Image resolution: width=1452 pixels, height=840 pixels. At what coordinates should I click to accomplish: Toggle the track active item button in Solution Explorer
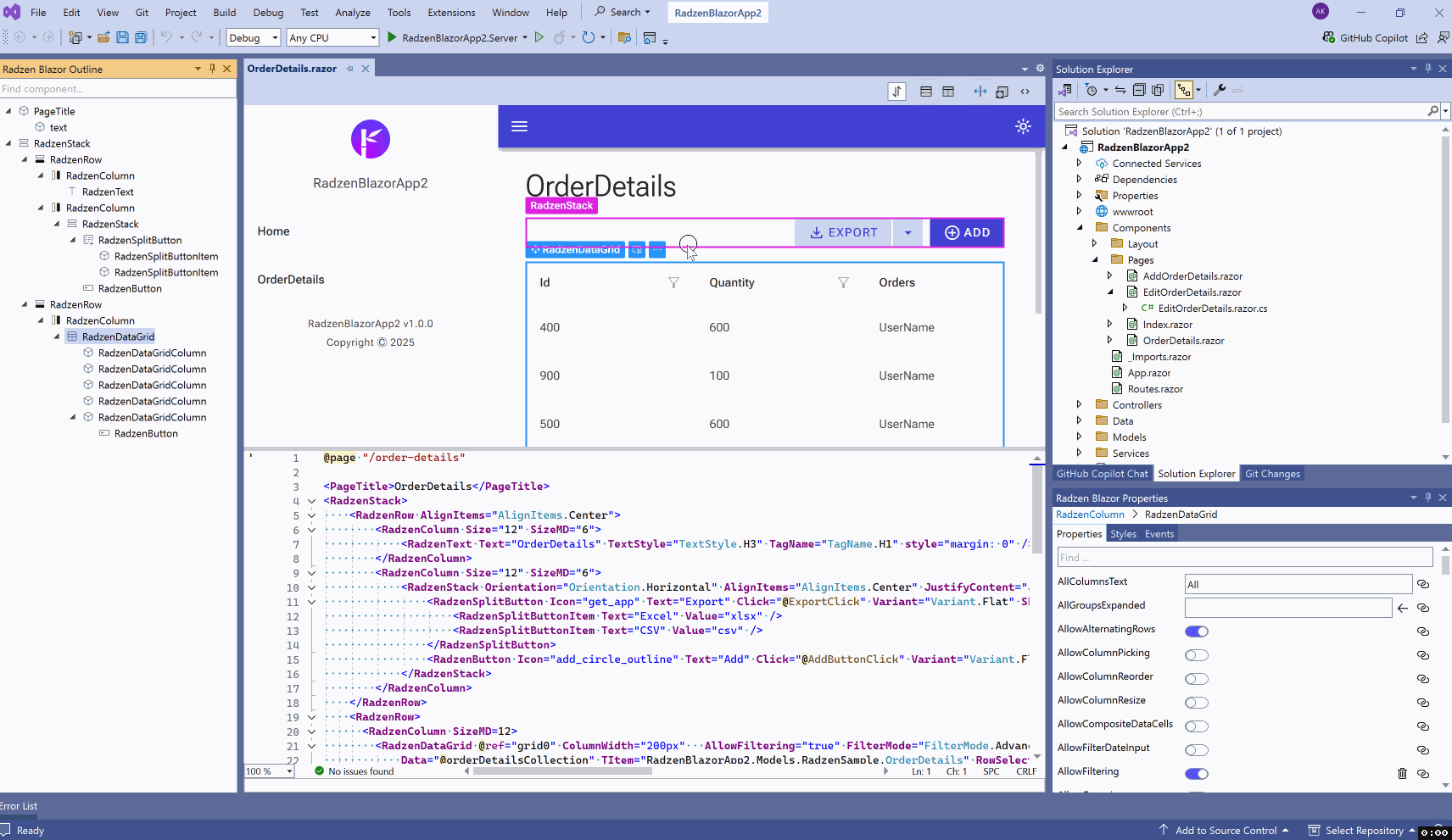pos(1184,90)
